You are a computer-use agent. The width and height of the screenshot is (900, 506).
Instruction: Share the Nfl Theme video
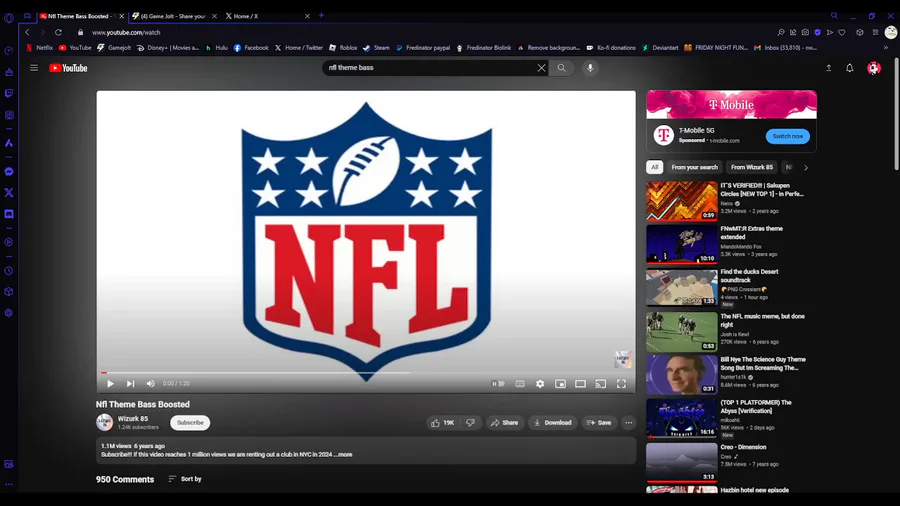point(505,423)
